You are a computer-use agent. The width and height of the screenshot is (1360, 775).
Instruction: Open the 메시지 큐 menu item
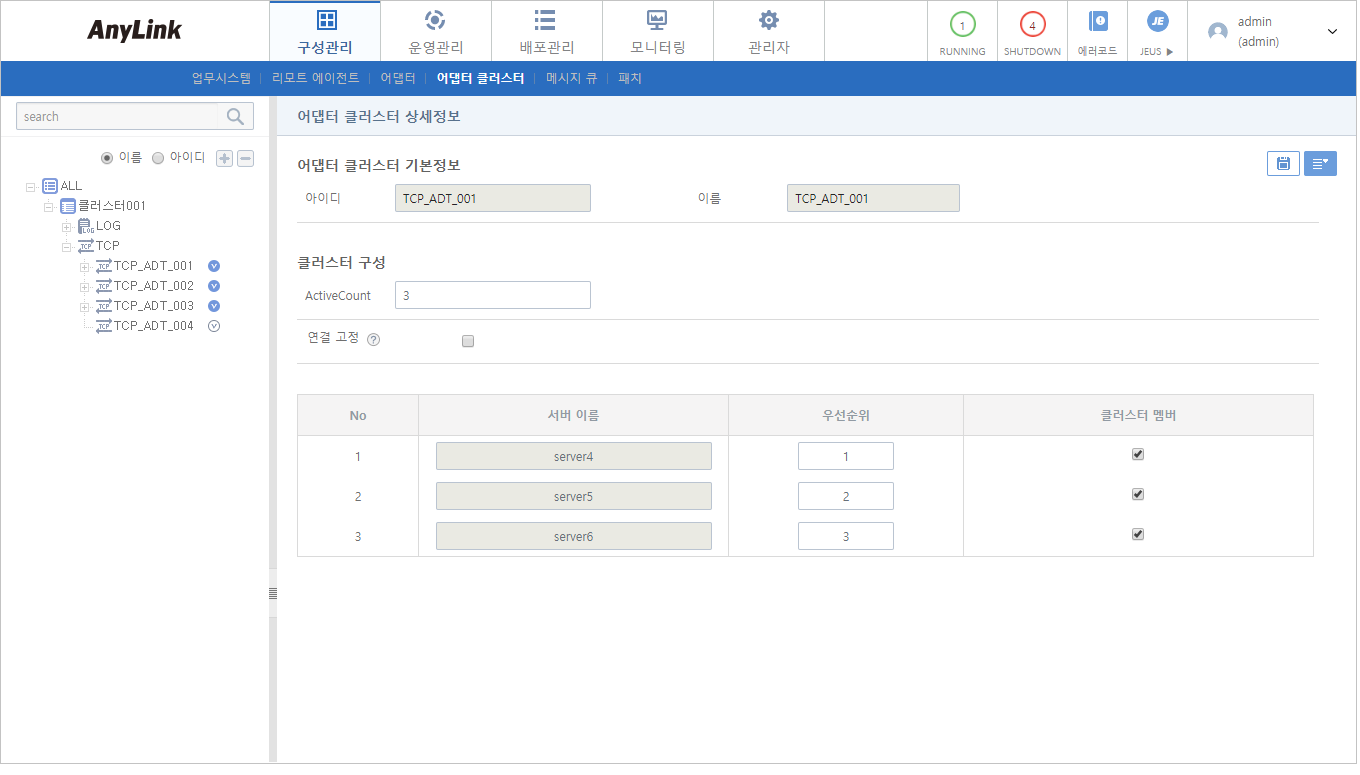pyautogui.click(x=570, y=78)
